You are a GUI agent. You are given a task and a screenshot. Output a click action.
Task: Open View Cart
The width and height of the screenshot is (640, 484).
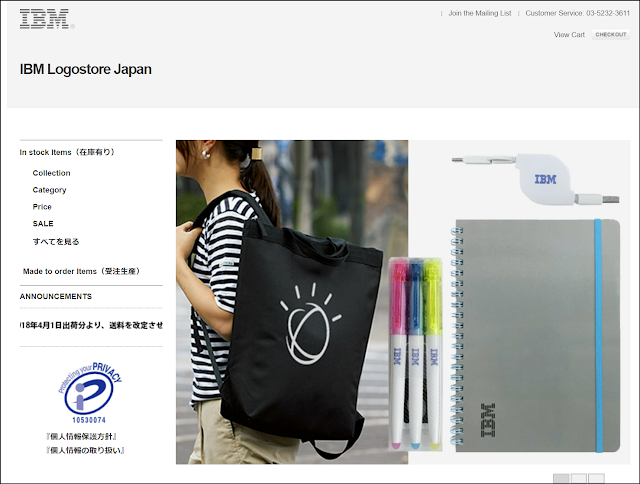(569, 35)
